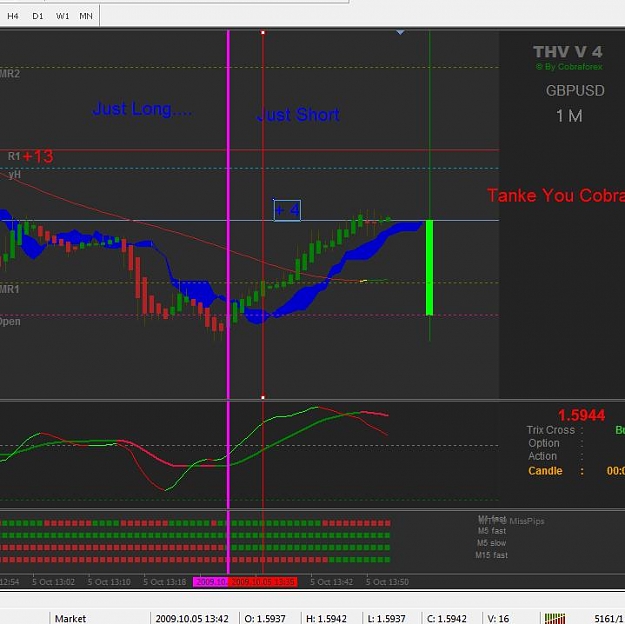
Task: Click the 'L: 1.5937' status value
Action: 386,619
